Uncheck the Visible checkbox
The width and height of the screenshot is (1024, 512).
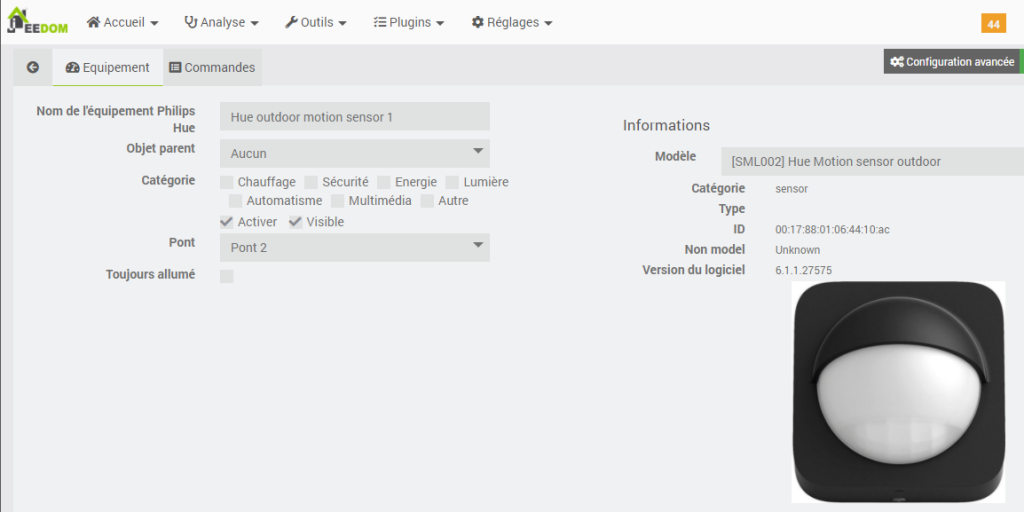[296, 222]
